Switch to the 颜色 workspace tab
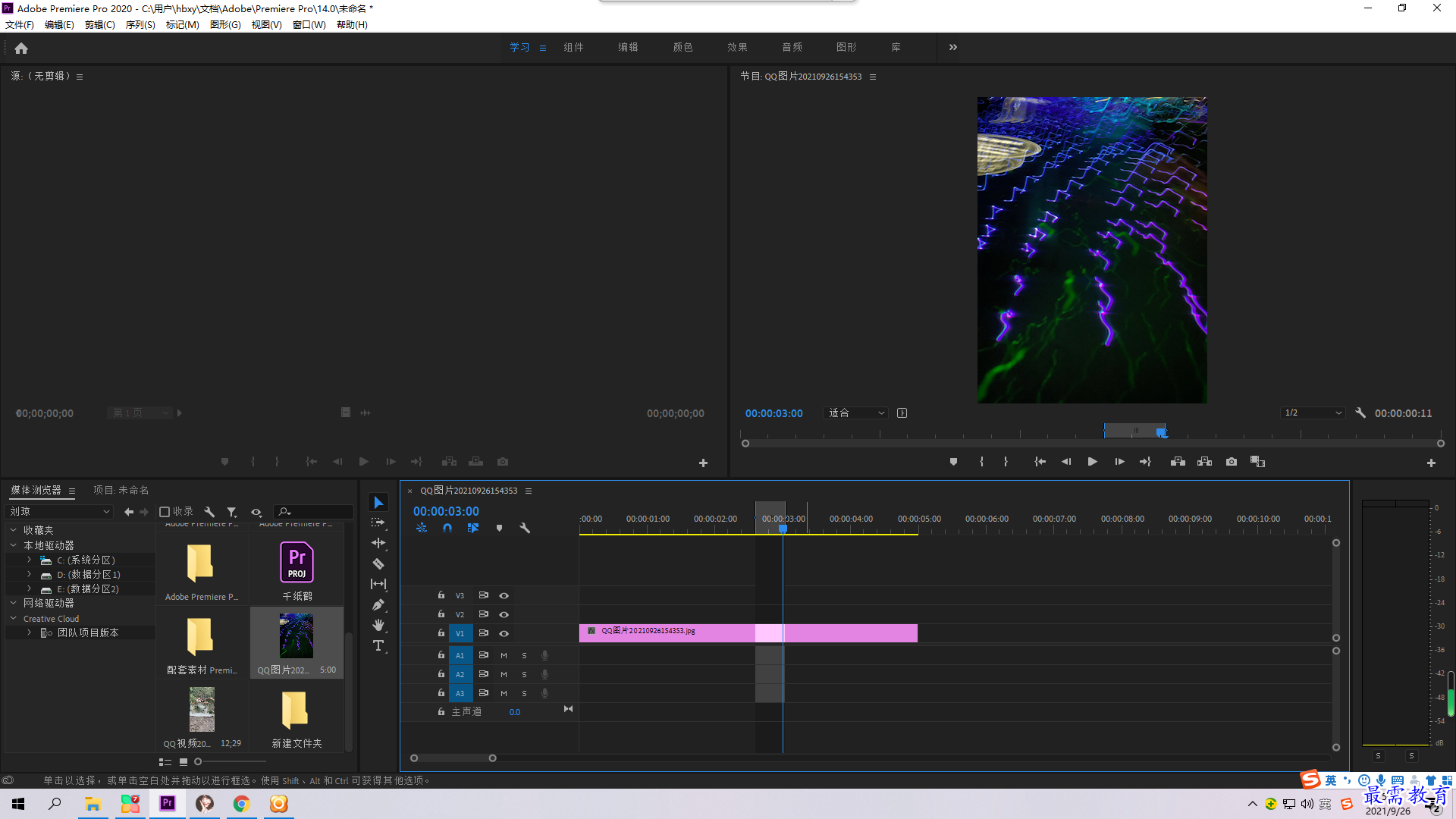This screenshot has width=1456, height=819. 682,47
